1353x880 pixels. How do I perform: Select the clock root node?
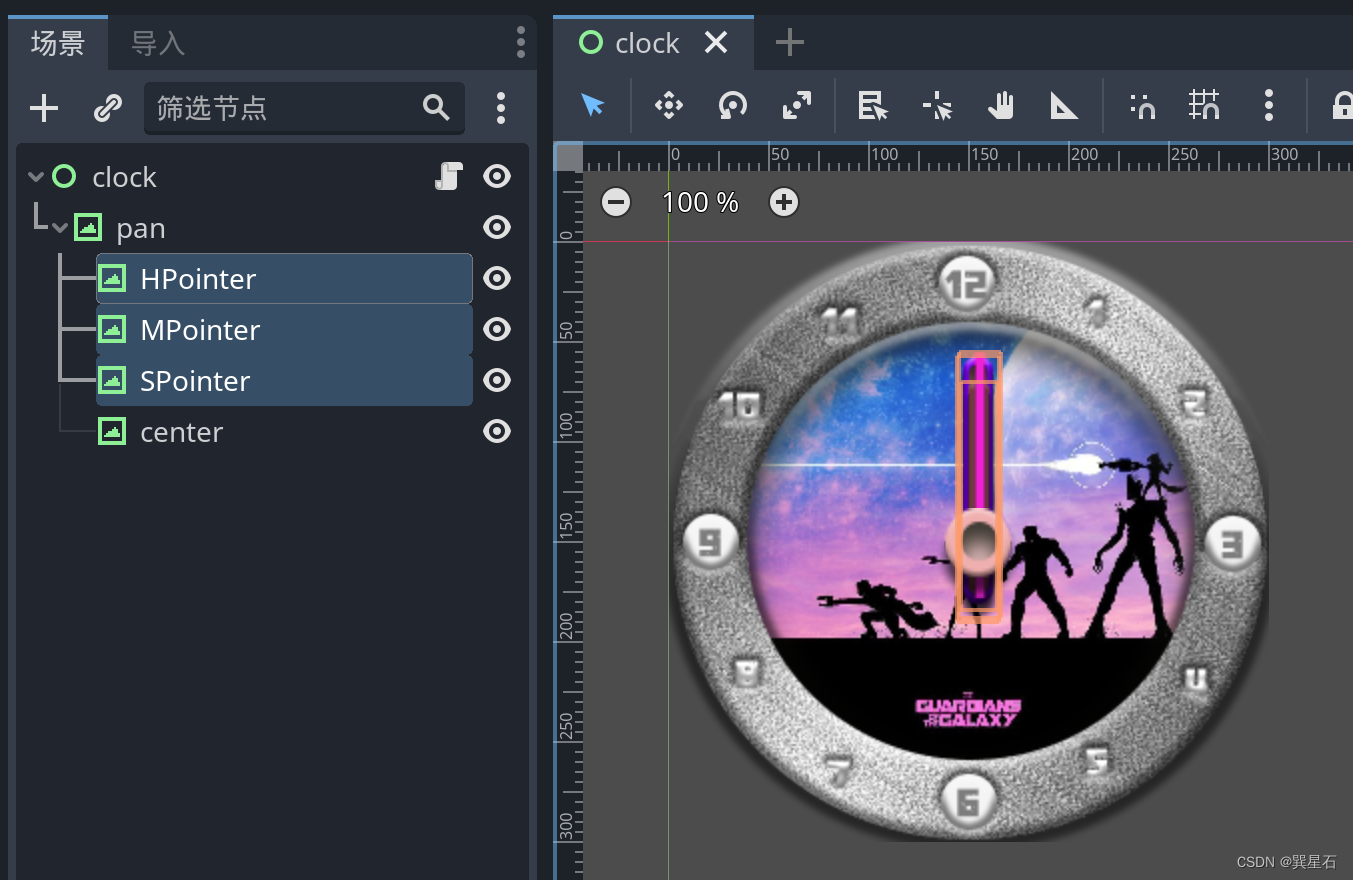pos(124,177)
